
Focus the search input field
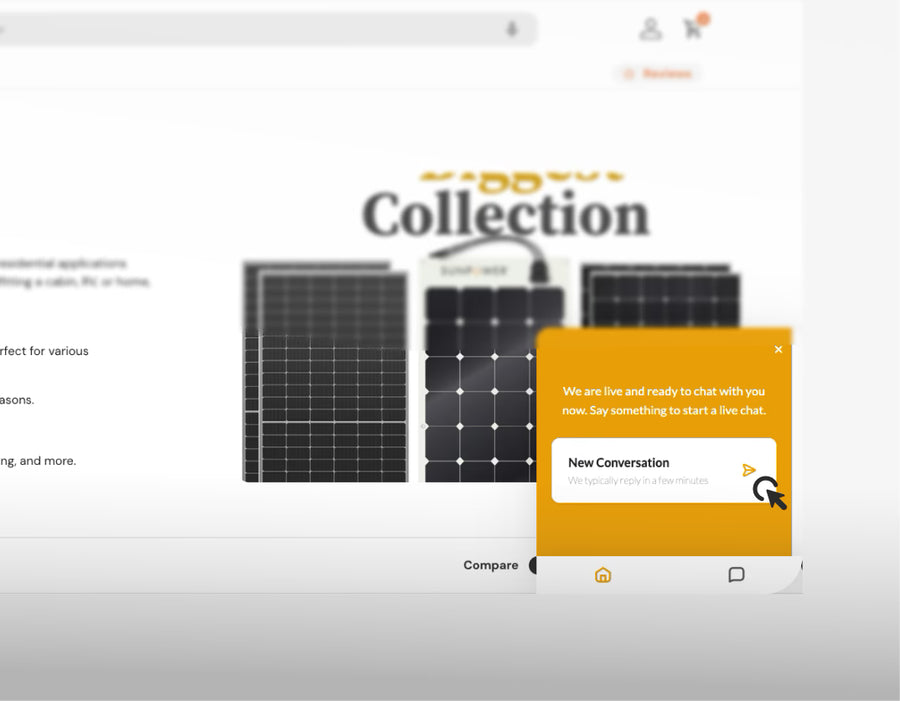point(250,30)
